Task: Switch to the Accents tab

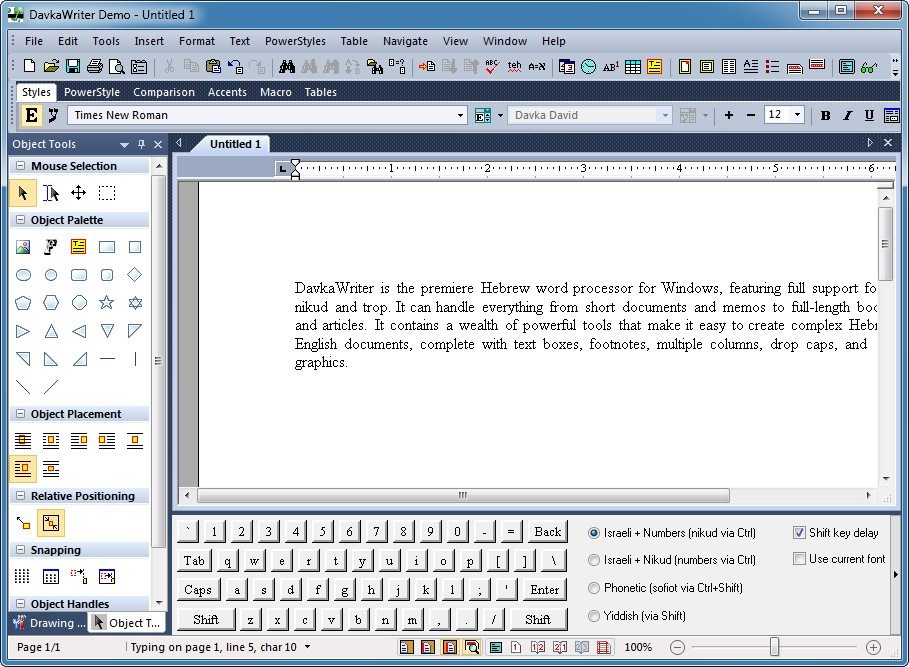Action: [227, 92]
